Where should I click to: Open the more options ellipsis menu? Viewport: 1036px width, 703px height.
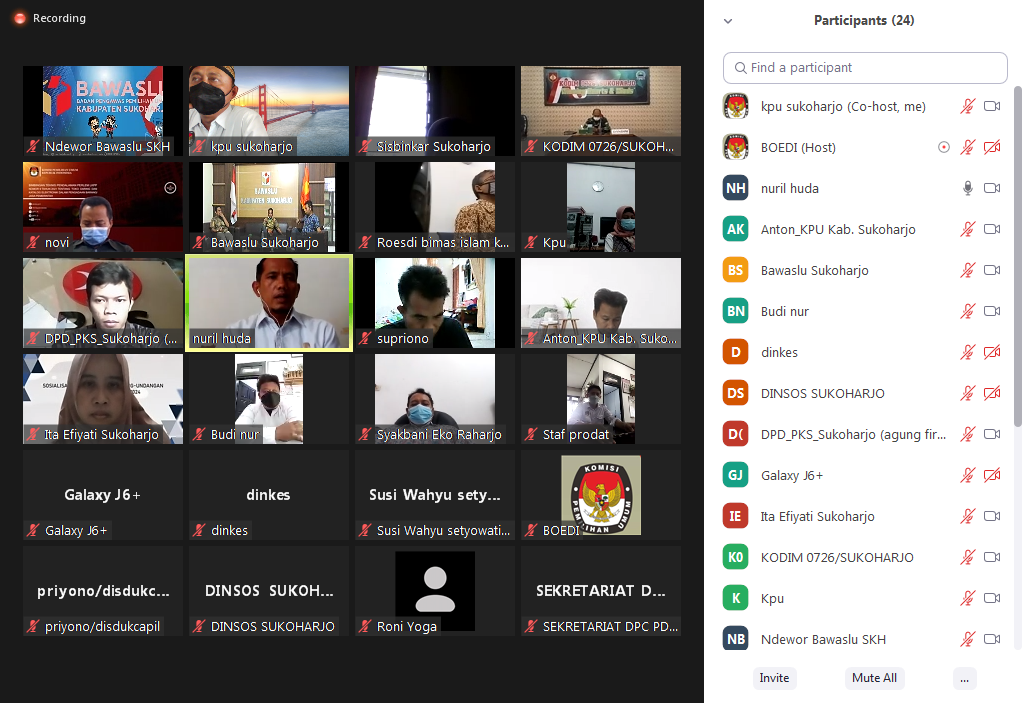[964, 678]
